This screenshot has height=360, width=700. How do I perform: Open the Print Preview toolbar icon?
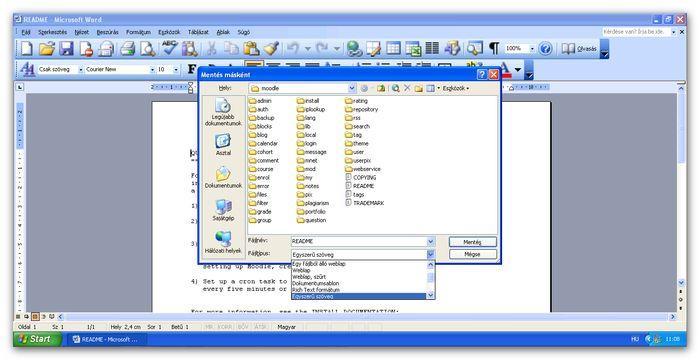pos(147,48)
